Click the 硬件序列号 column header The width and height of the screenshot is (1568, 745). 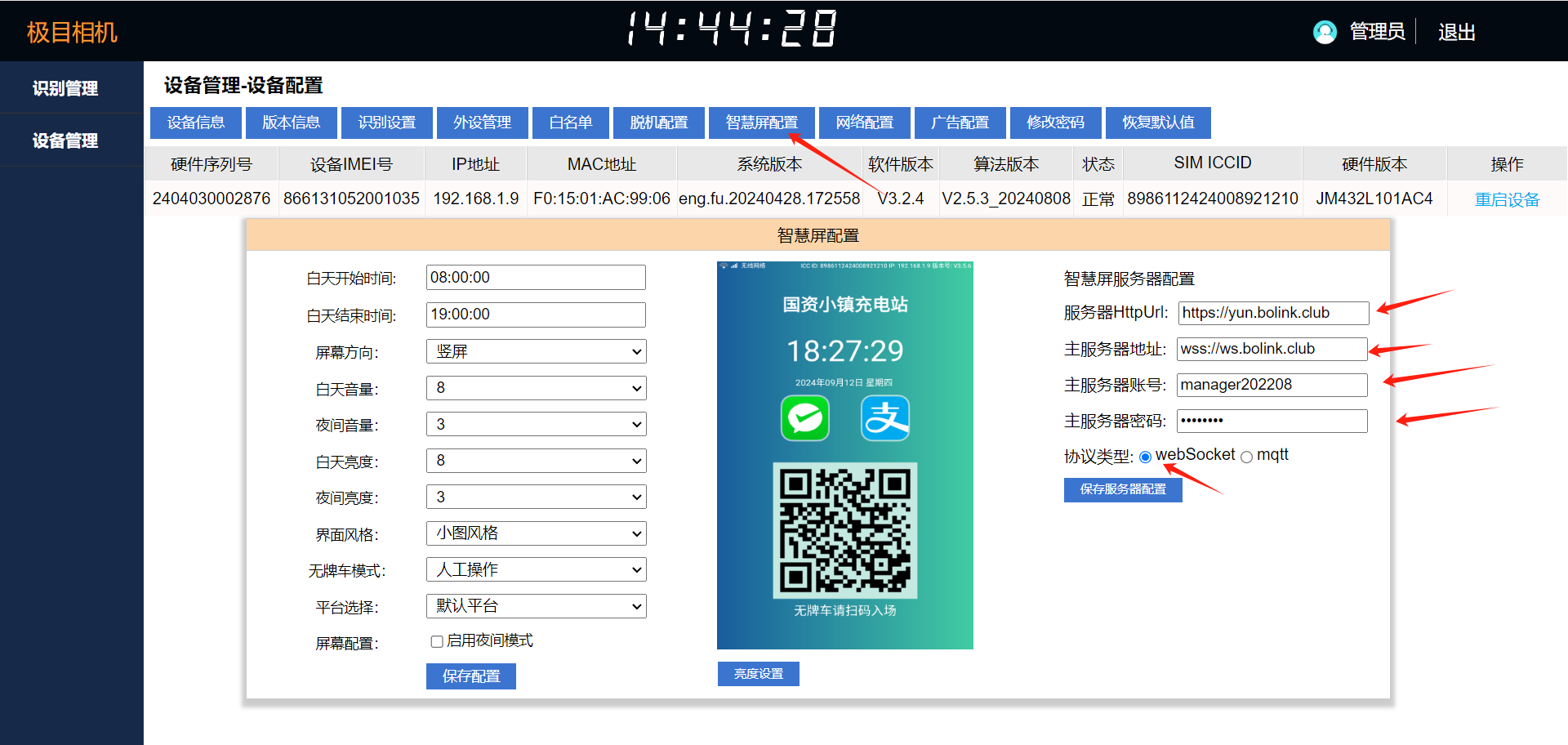click(212, 164)
